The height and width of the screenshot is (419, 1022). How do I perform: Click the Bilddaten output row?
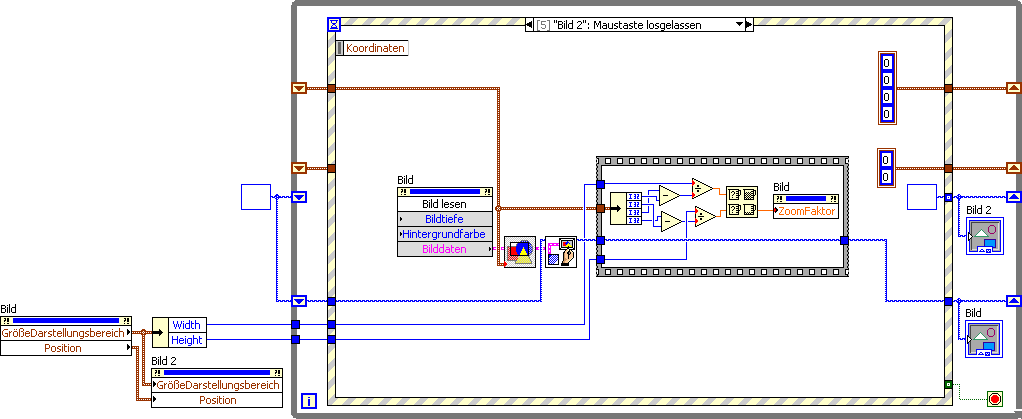click(445, 249)
